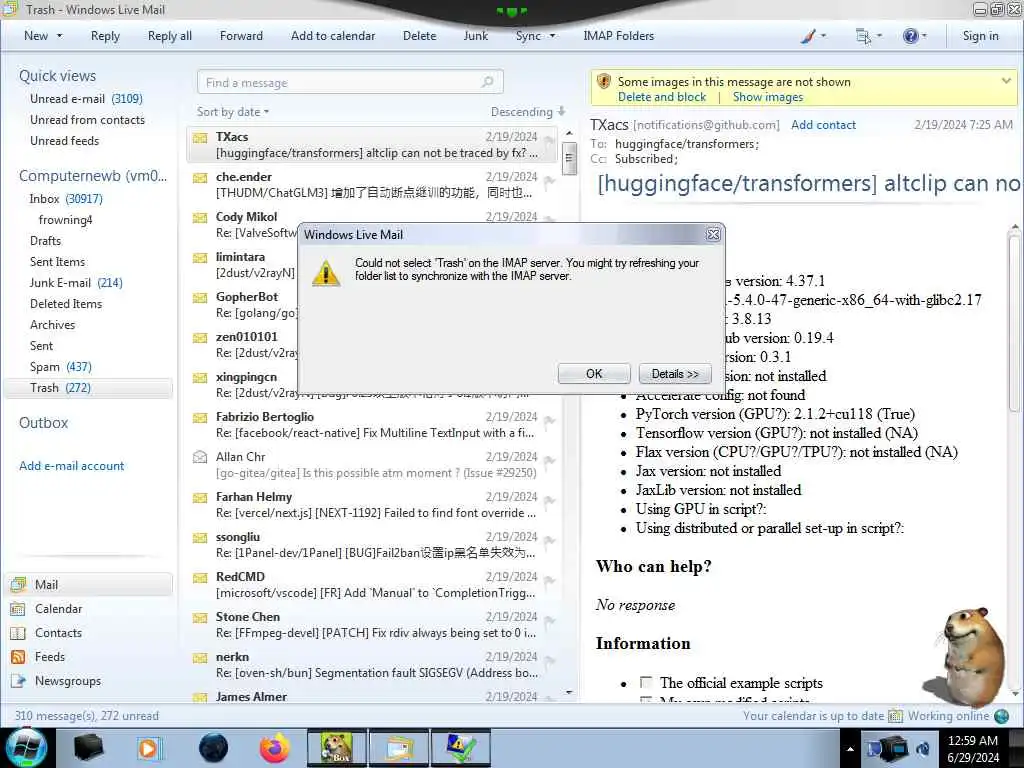Toggle the Descending sort order
This screenshot has width=1024, height=768.
[528, 112]
